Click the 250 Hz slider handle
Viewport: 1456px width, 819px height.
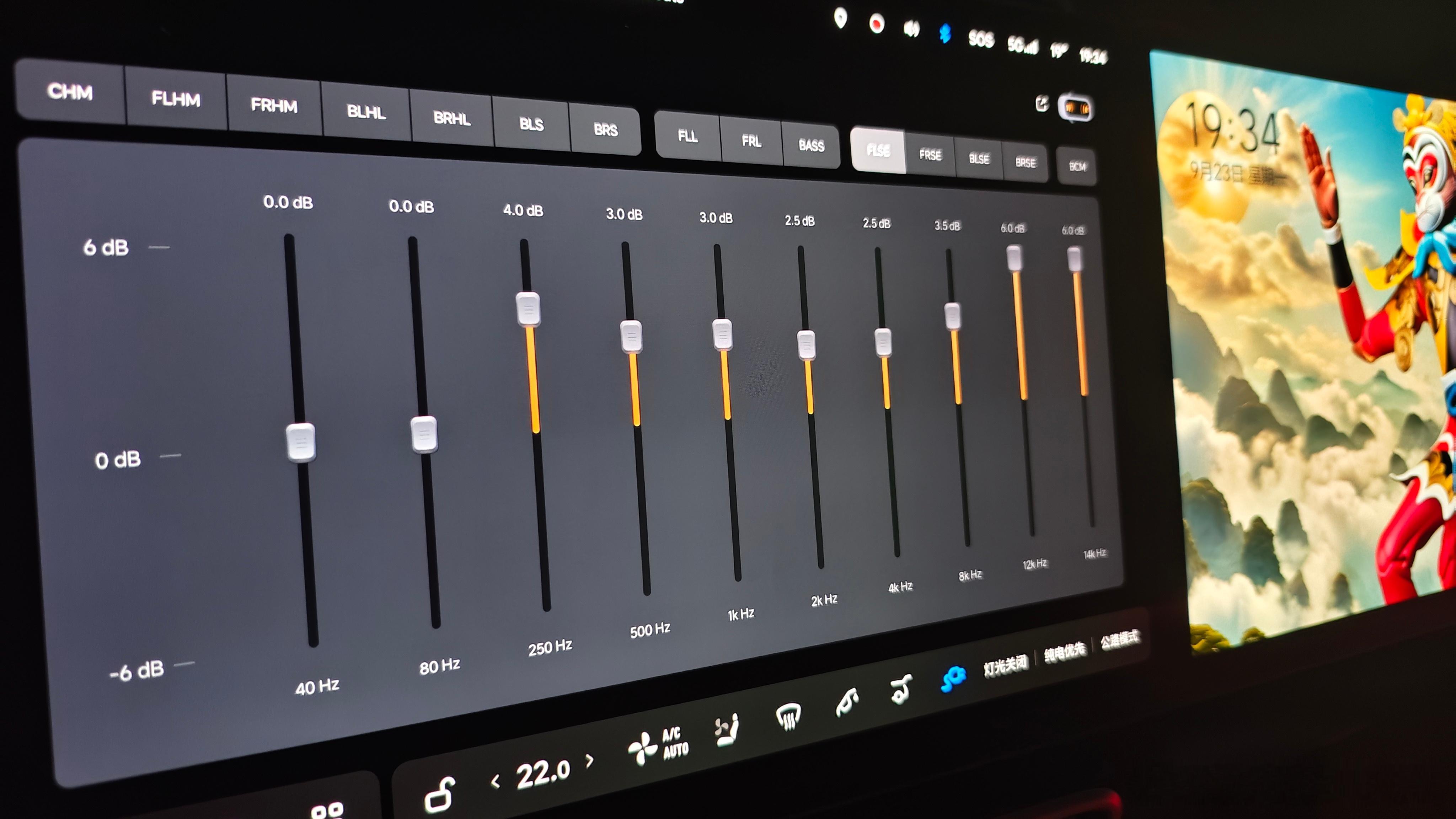tap(528, 309)
